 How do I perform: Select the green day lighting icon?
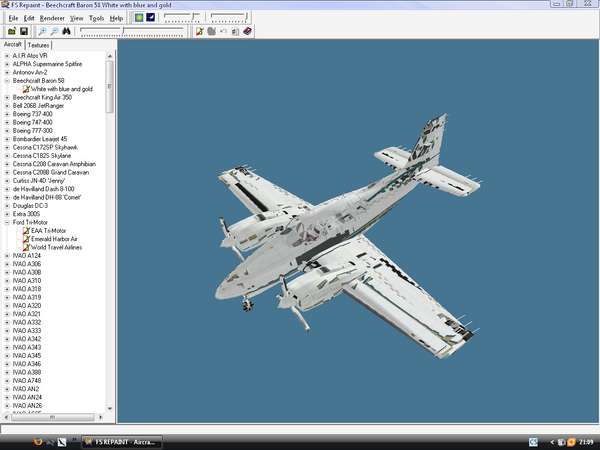pos(139,17)
